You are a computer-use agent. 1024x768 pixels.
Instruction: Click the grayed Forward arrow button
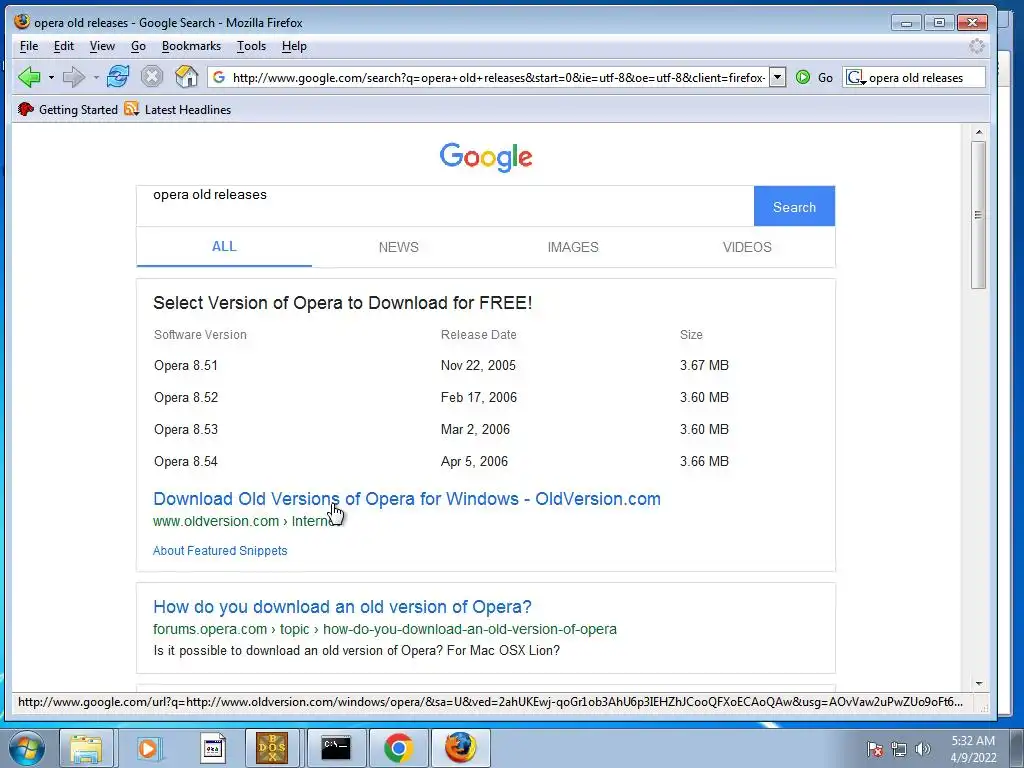[x=74, y=77]
